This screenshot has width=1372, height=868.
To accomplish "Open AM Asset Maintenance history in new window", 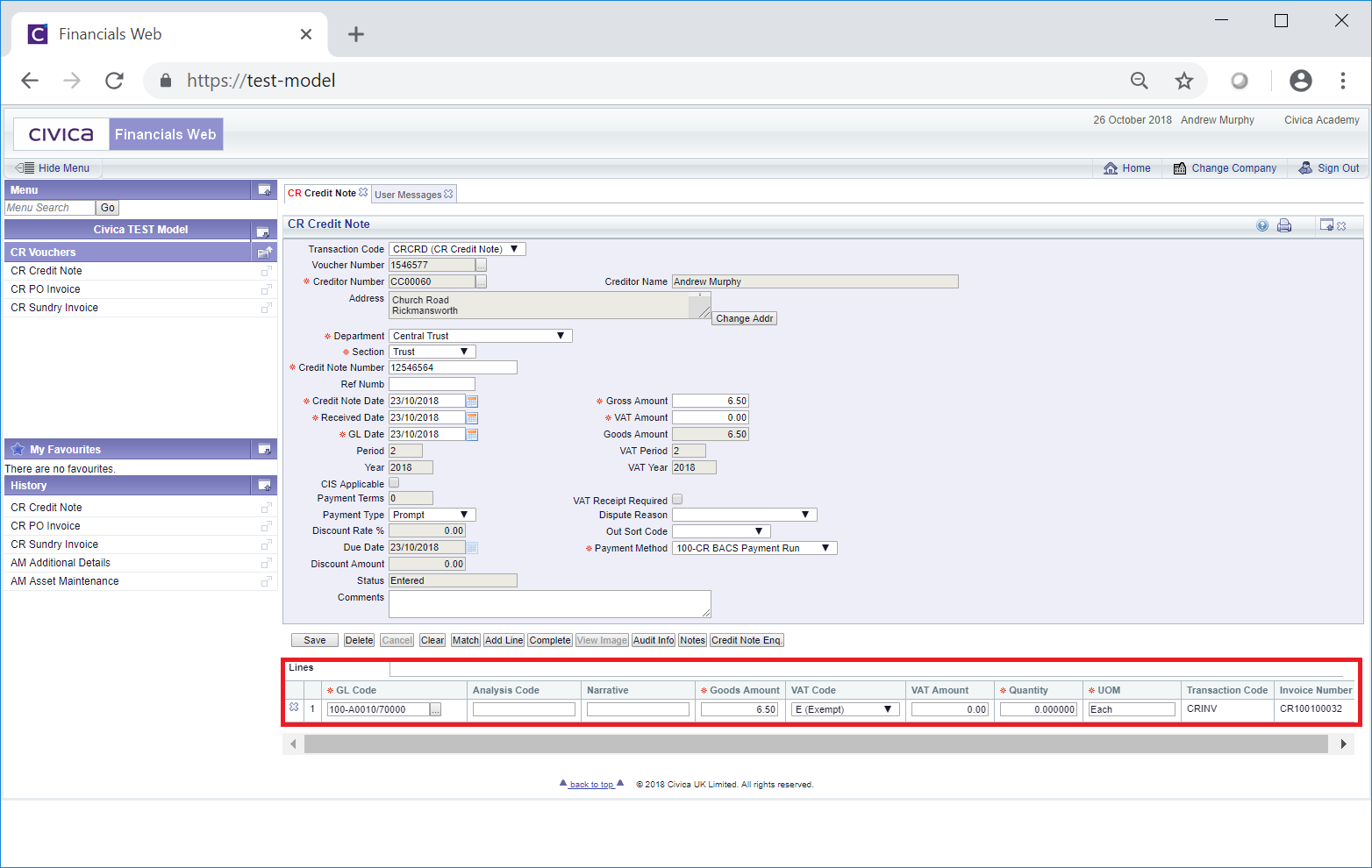I will coord(267,581).
